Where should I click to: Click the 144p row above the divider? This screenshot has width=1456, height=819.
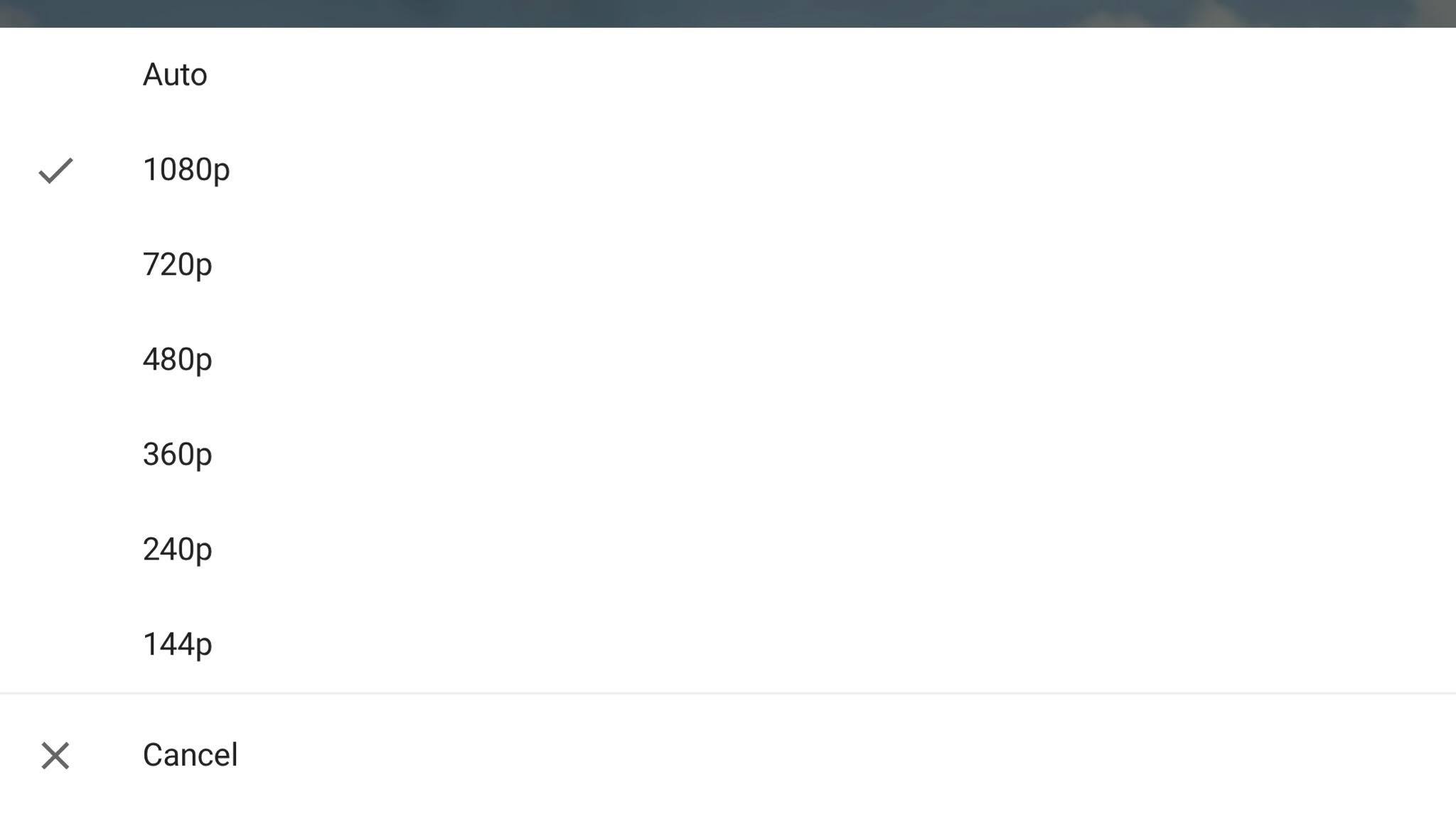(x=728, y=644)
